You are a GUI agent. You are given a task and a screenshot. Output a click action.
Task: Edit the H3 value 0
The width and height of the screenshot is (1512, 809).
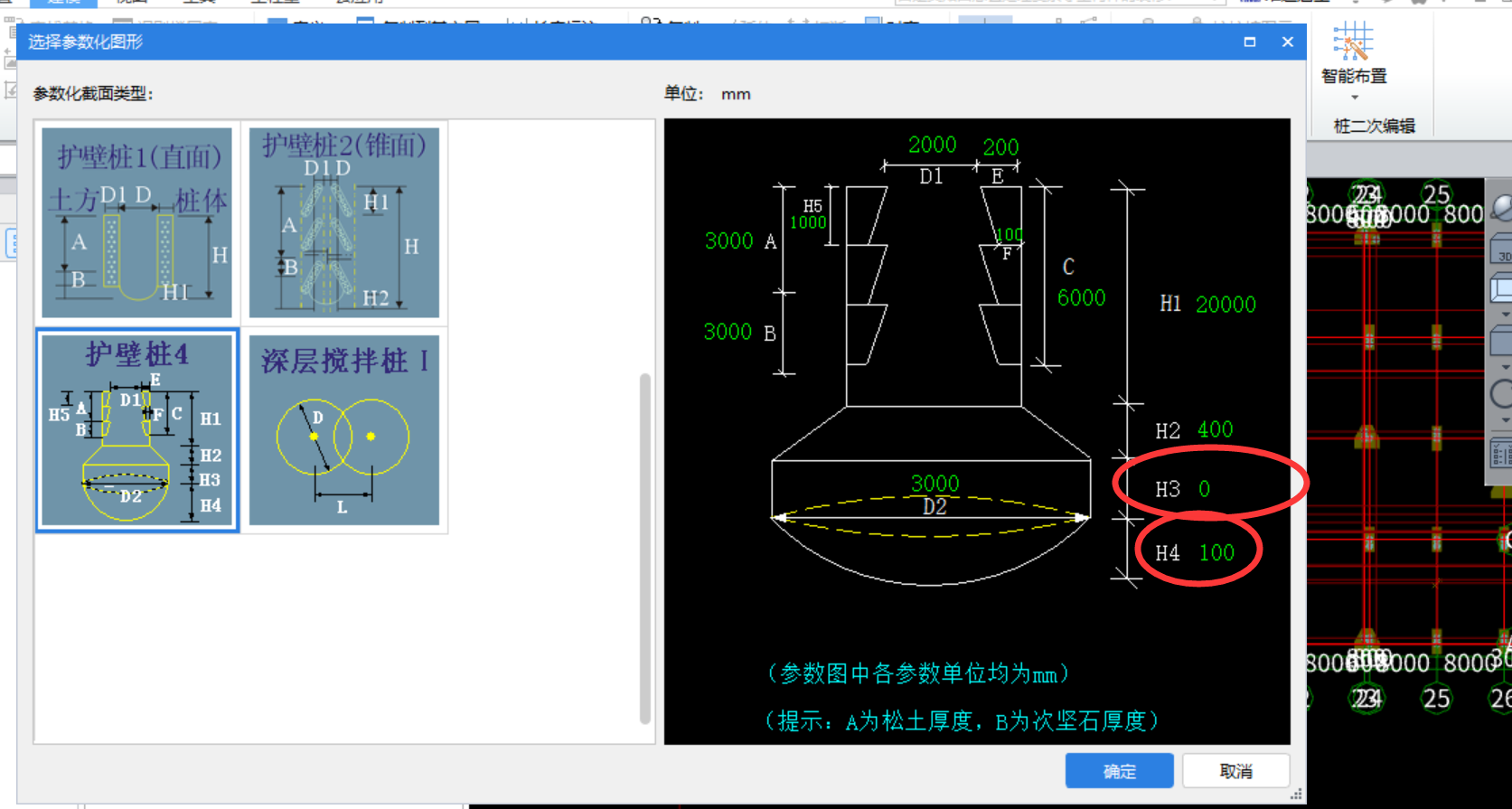click(1204, 489)
